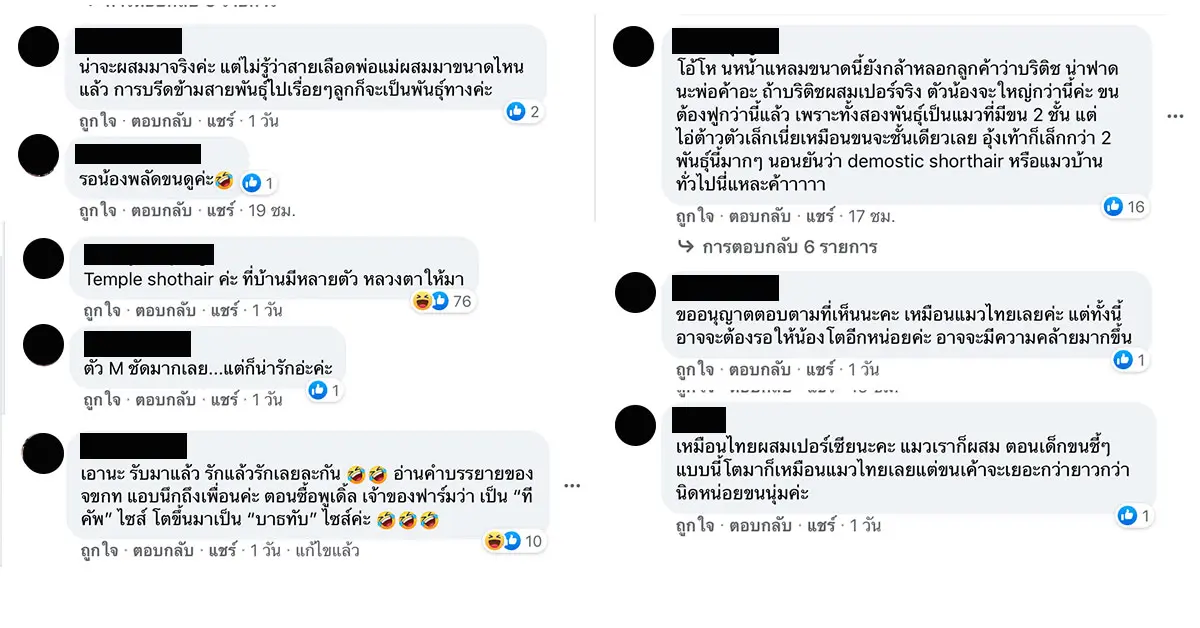Image resolution: width=1200 pixels, height=628 pixels.
Task: Click the like icon on รอน้องผลัดขนดูค่ะ comment
Action: pyautogui.click(x=251, y=182)
